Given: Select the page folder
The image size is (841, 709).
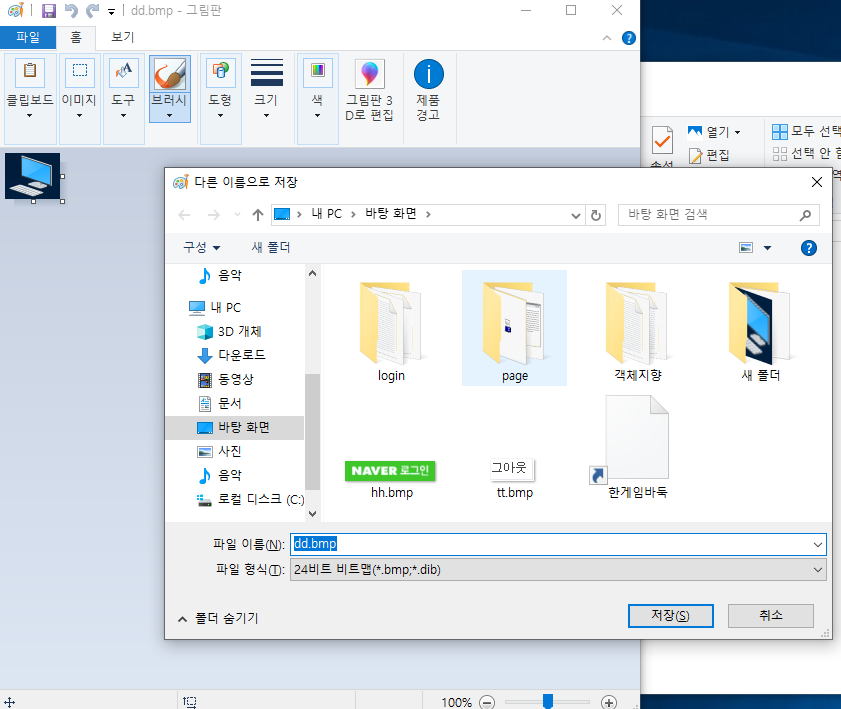Looking at the screenshot, I should coord(514,328).
